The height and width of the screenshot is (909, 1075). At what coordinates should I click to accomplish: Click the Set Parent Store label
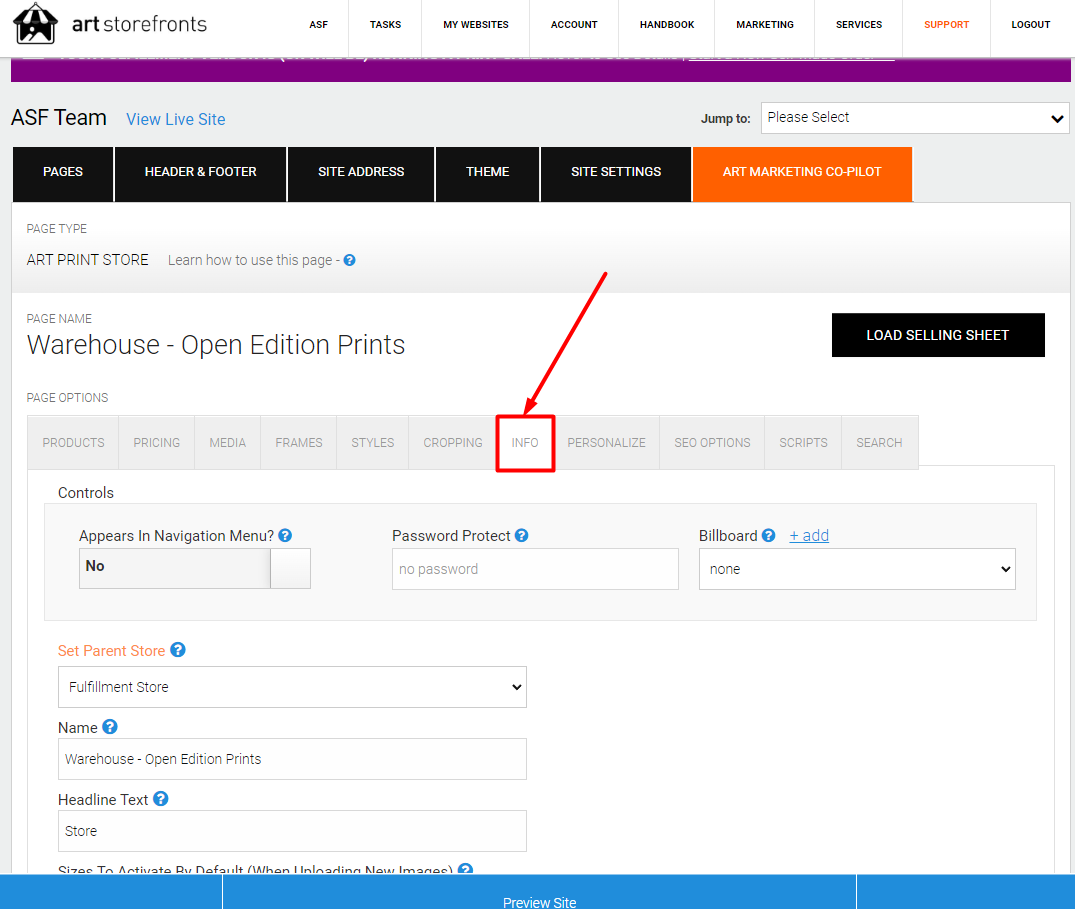111,651
